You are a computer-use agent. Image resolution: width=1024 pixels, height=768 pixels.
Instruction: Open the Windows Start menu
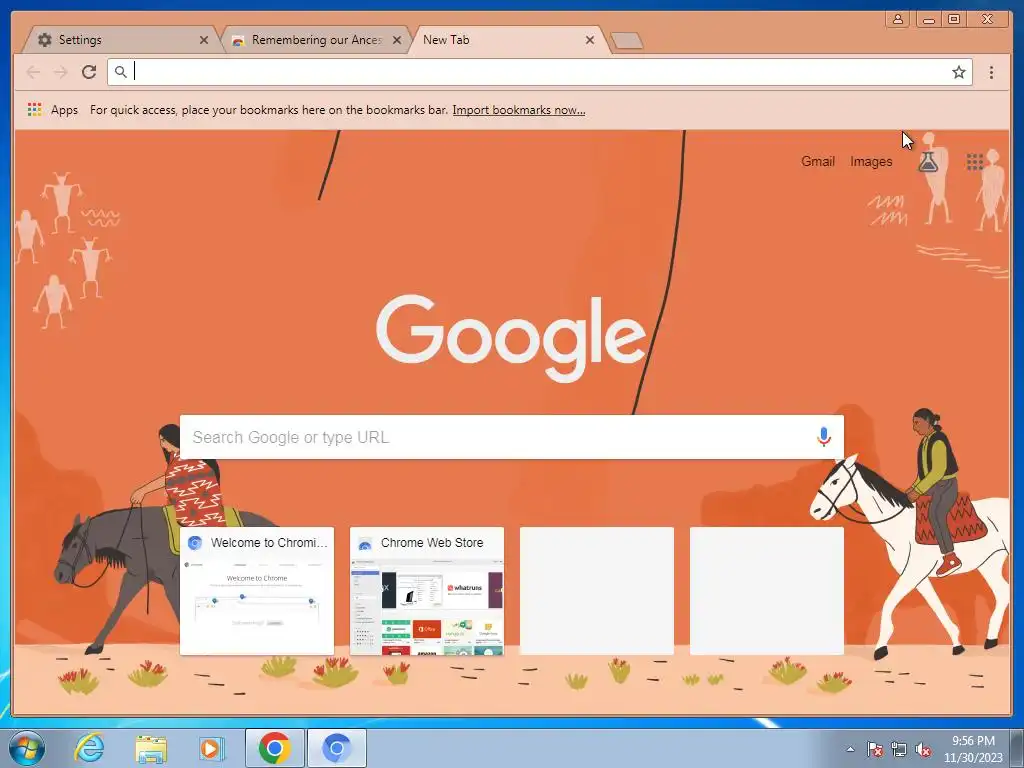click(x=27, y=748)
